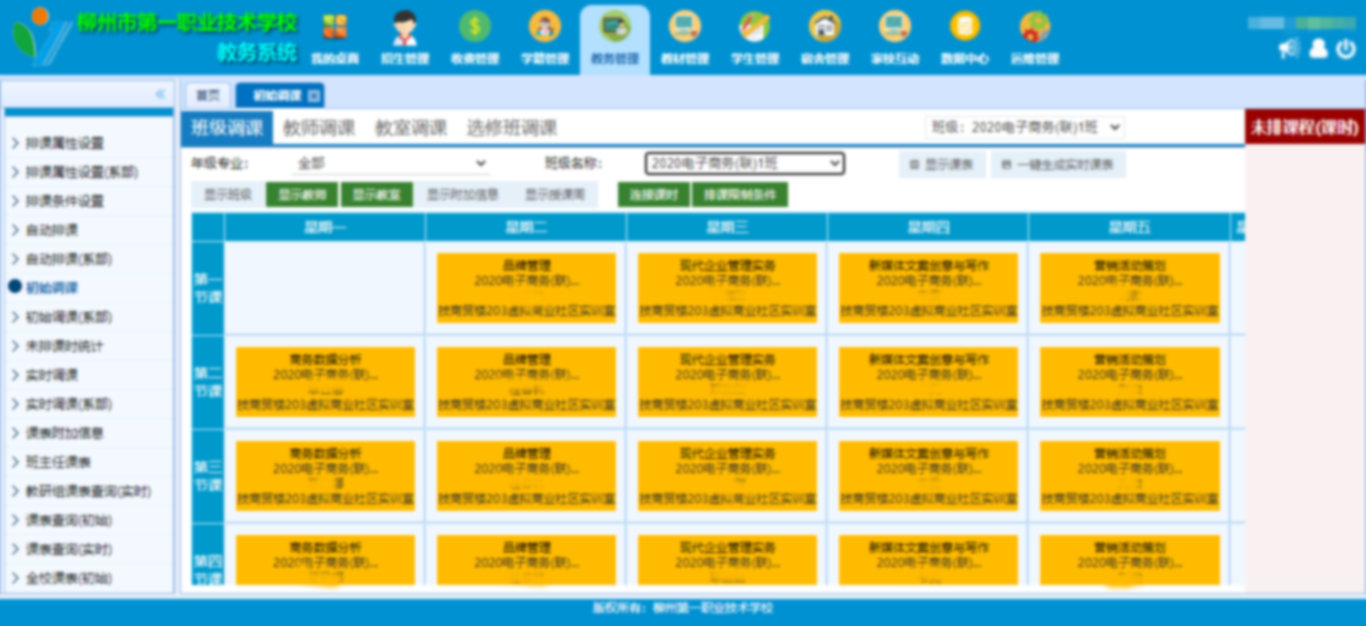Select Wednesday first-period 现代企业管理实务 card
Image resolution: width=1366 pixels, height=626 pixels.
727,287
